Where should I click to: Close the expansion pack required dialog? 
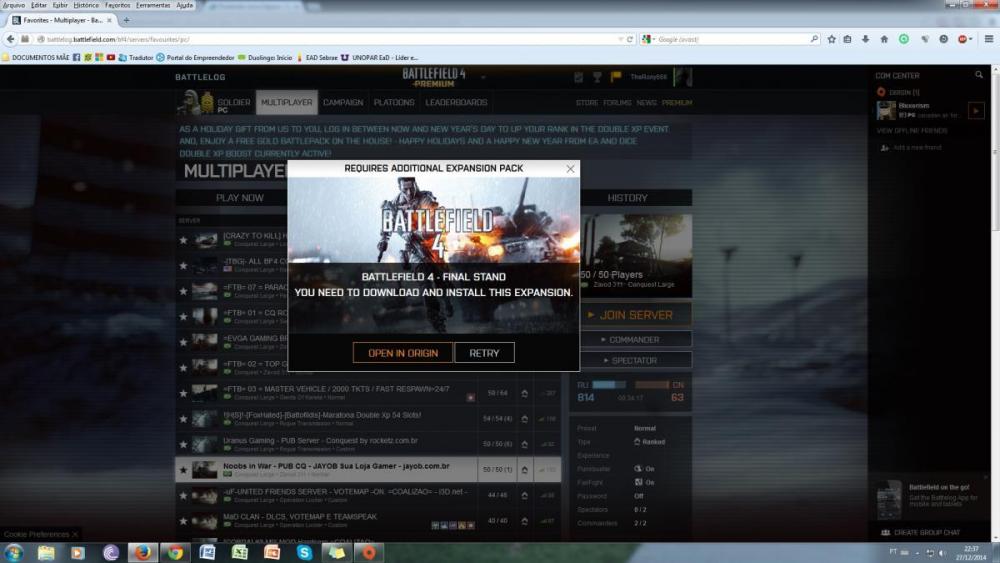pos(571,169)
